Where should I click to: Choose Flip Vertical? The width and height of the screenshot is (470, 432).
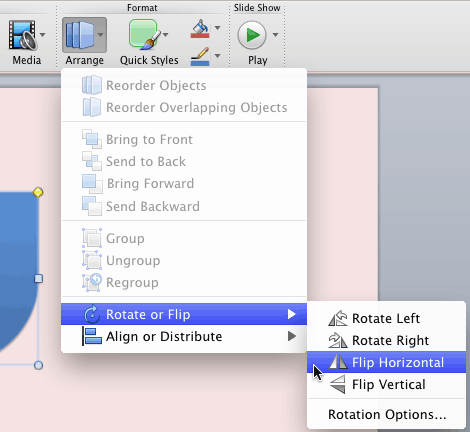point(386,384)
